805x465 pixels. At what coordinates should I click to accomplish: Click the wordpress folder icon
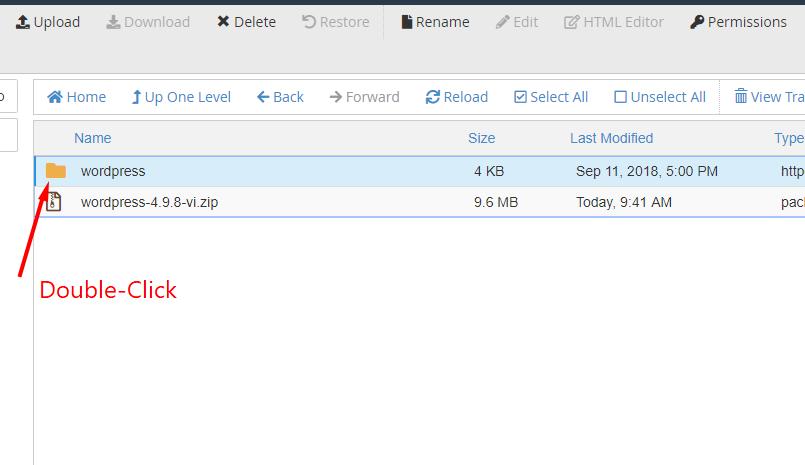tap(55, 171)
